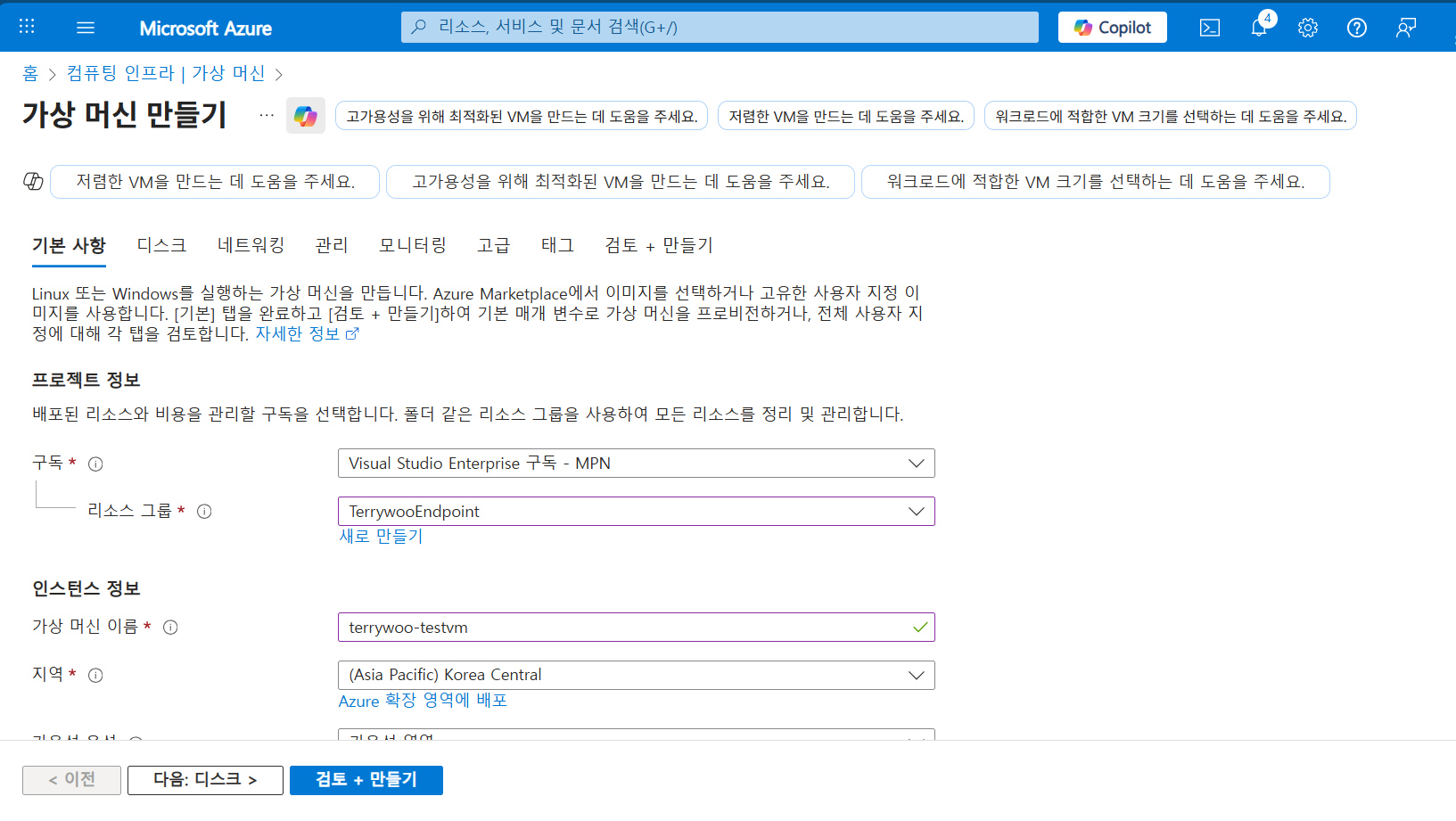1456x821 pixels.
Task: Select the 기본 사항 tab
Action: click(69, 245)
